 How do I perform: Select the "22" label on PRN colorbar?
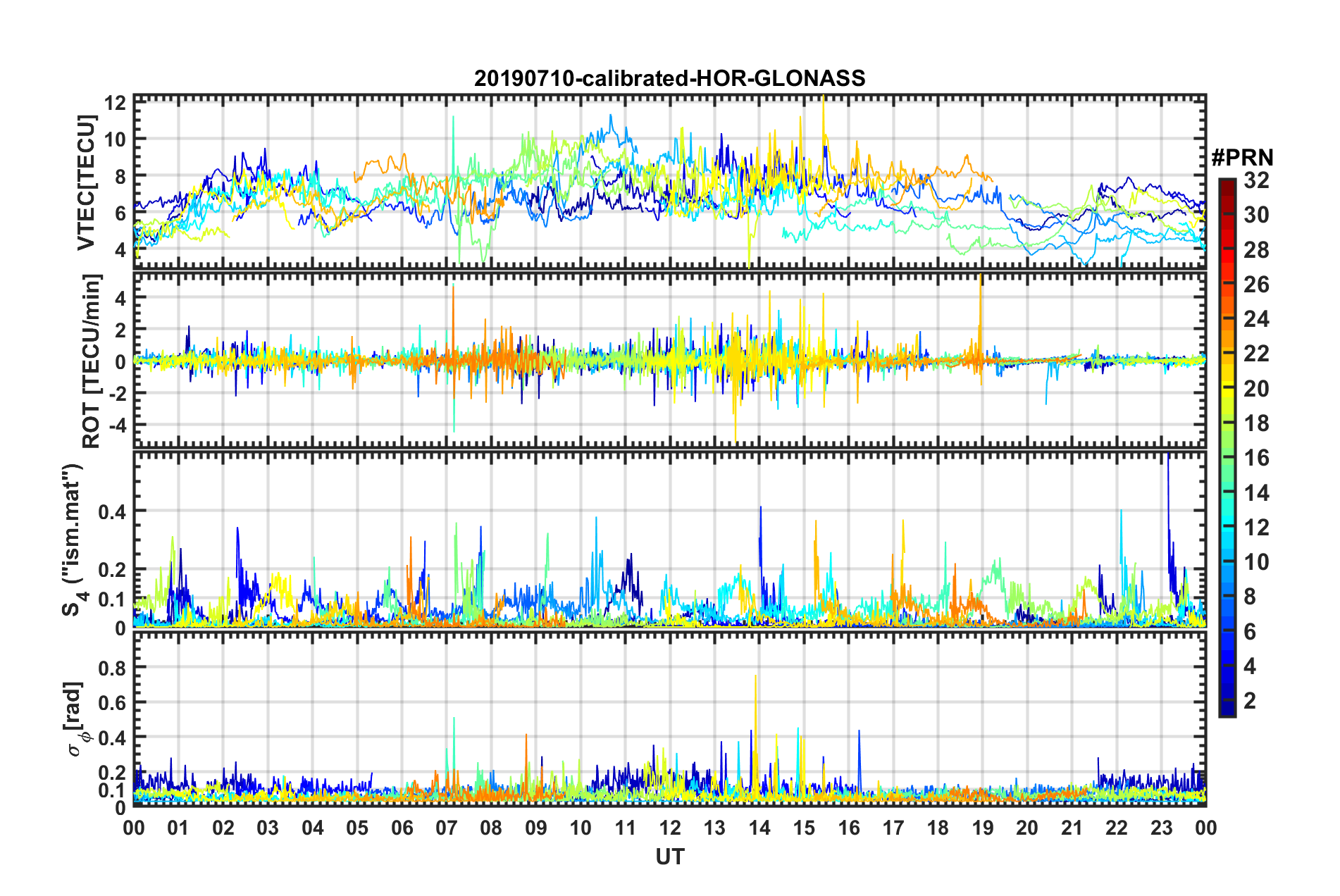tap(1256, 354)
